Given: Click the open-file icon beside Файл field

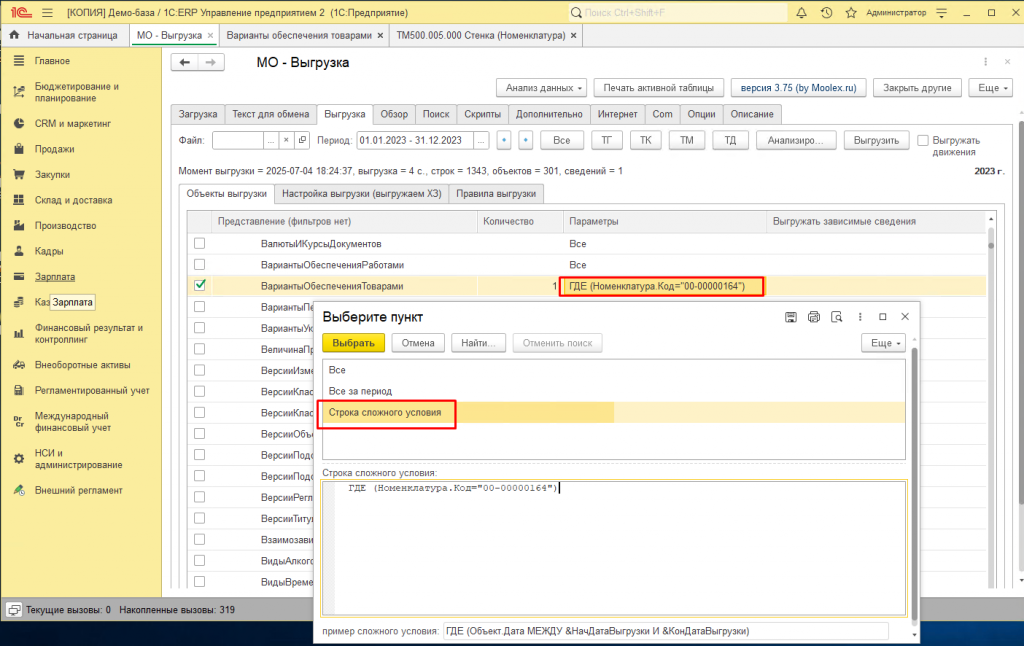Looking at the screenshot, I should 302,140.
